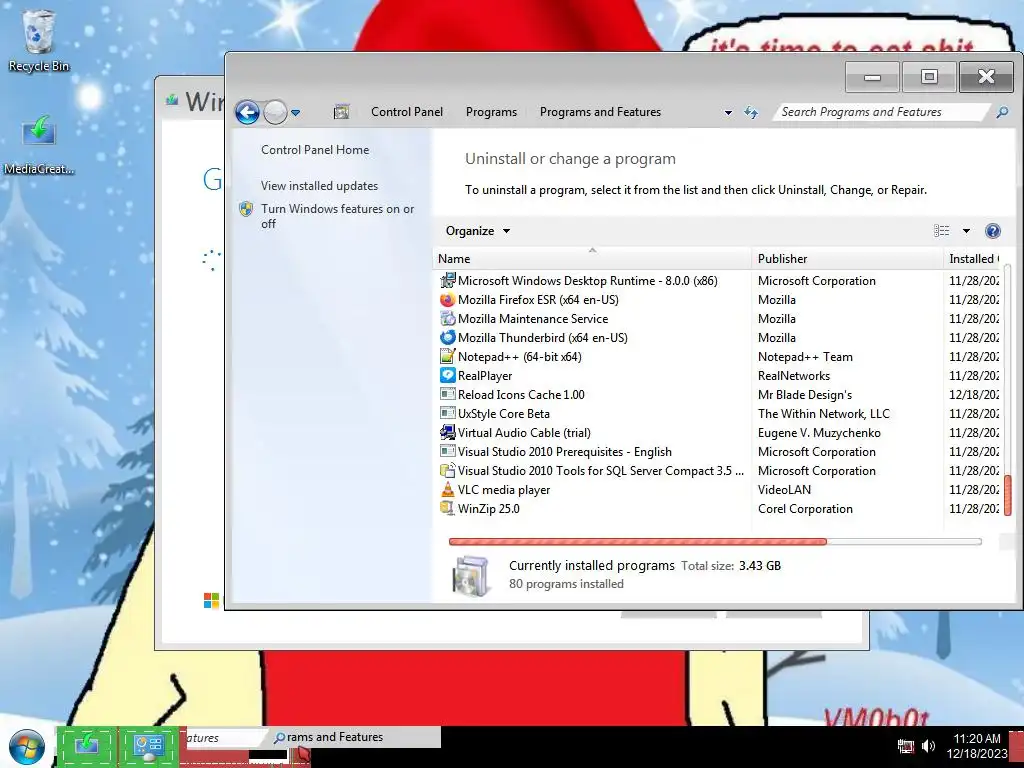Open Turn Windows features on or off
This screenshot has height=768, width=1024.
pyautogui.click(x=338, y=216)
